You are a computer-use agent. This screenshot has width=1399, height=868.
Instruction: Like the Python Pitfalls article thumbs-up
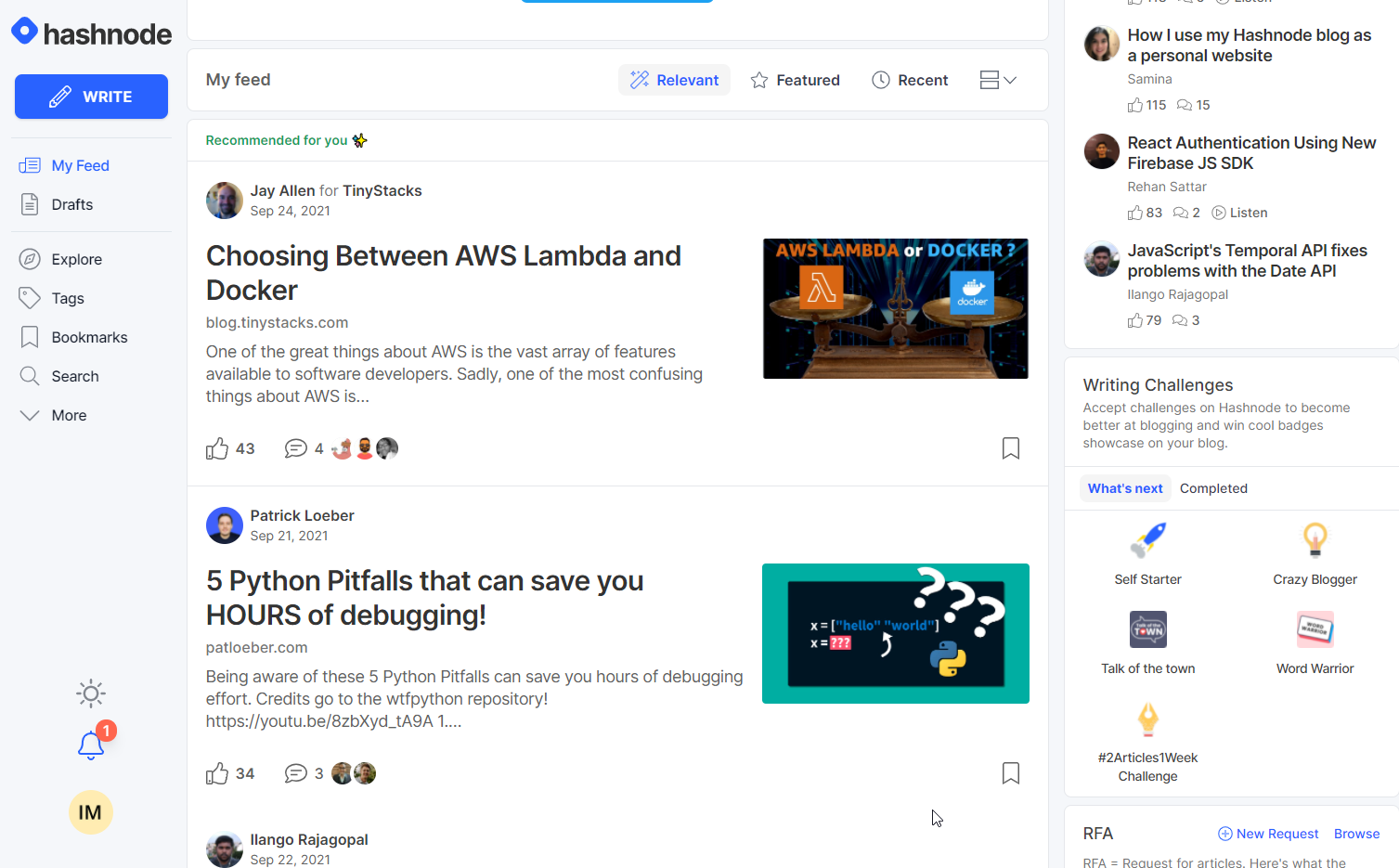point(217,773)
